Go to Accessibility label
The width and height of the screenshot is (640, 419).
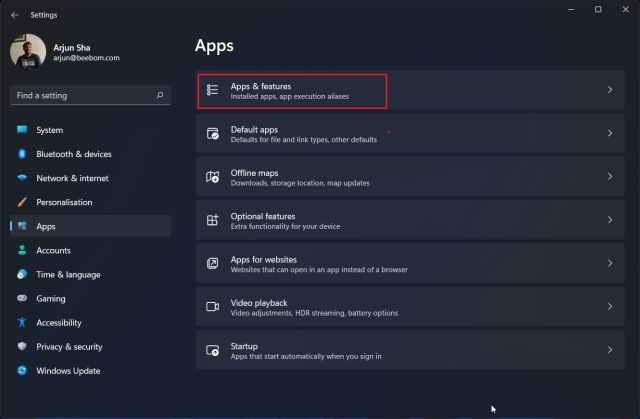[x=59, y=323]
